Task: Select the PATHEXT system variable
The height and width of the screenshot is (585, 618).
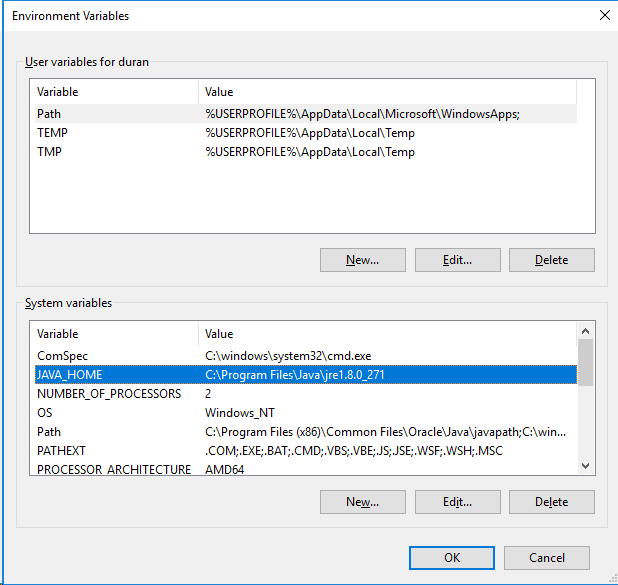Action: (x=306, y=451)
